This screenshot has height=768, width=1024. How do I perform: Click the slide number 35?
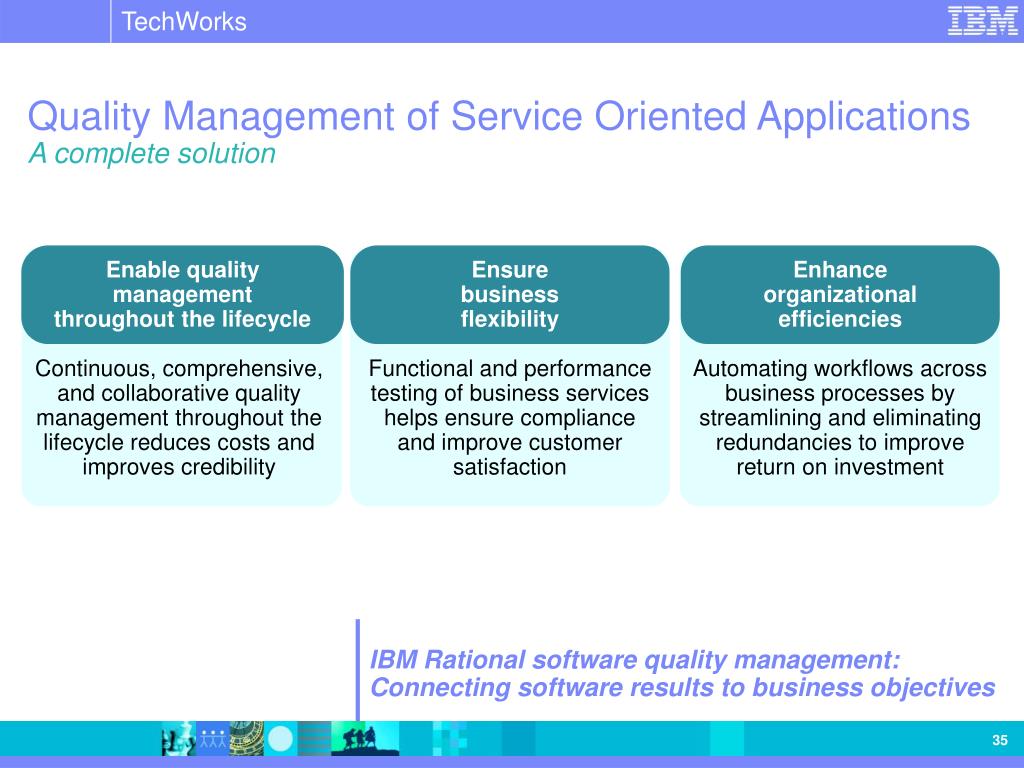point(1000,740)
